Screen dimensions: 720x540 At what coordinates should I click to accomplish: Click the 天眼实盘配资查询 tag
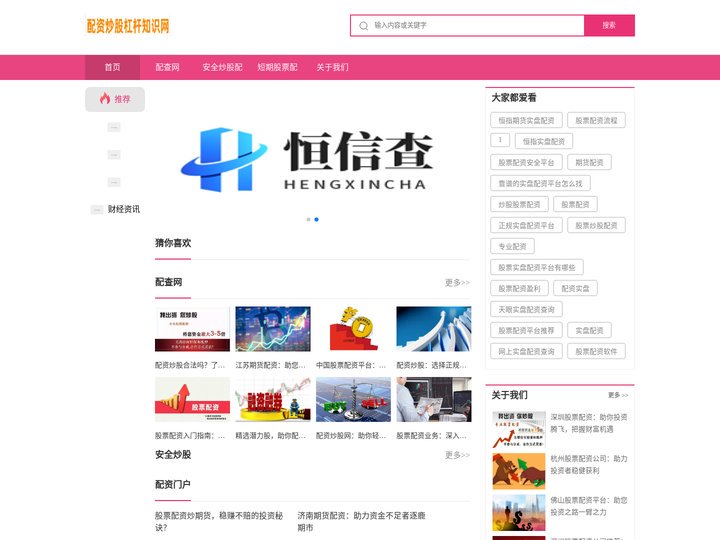pyautogui.click(x=526, y=309)
